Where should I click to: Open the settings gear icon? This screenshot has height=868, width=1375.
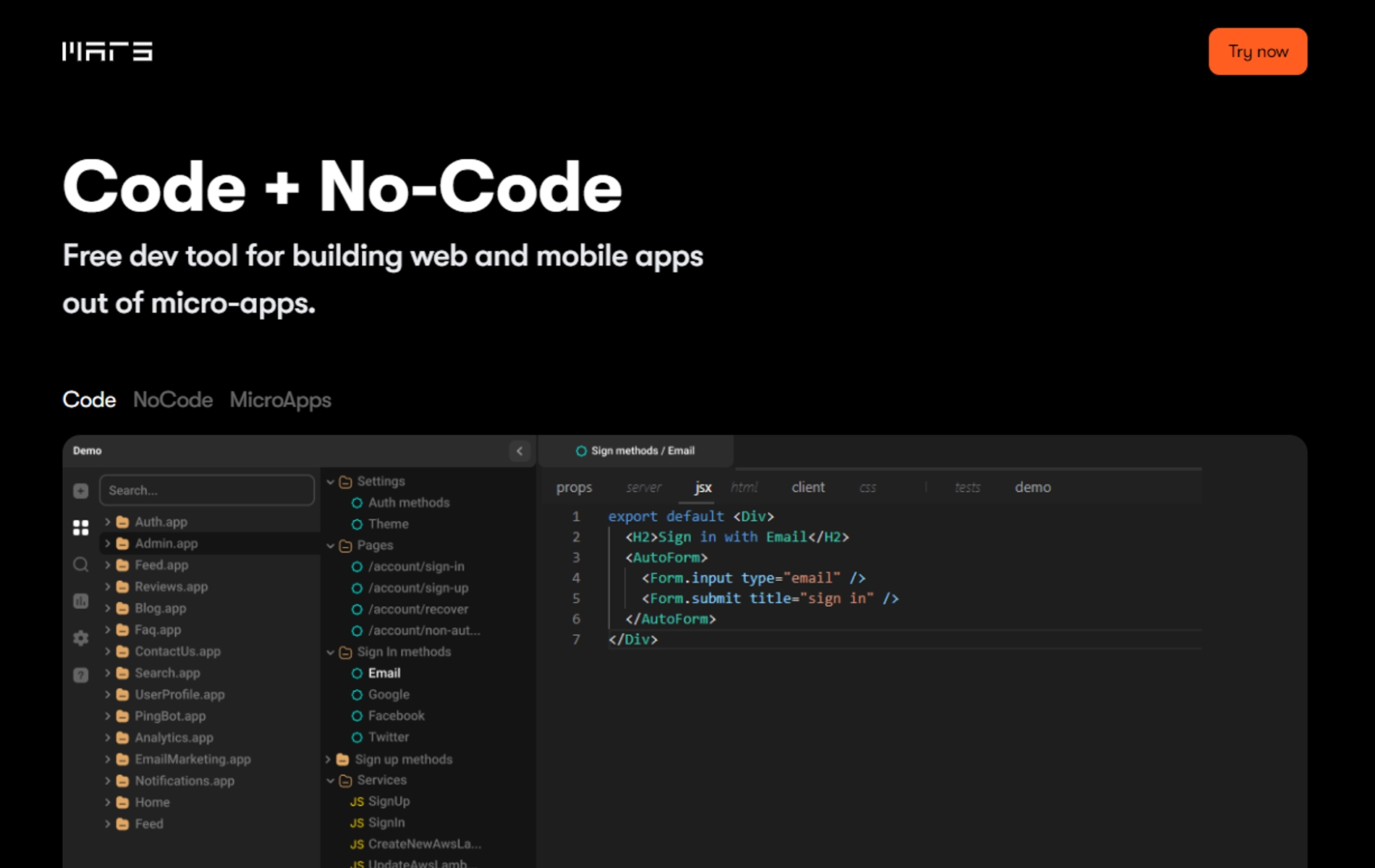pos(80,637)
